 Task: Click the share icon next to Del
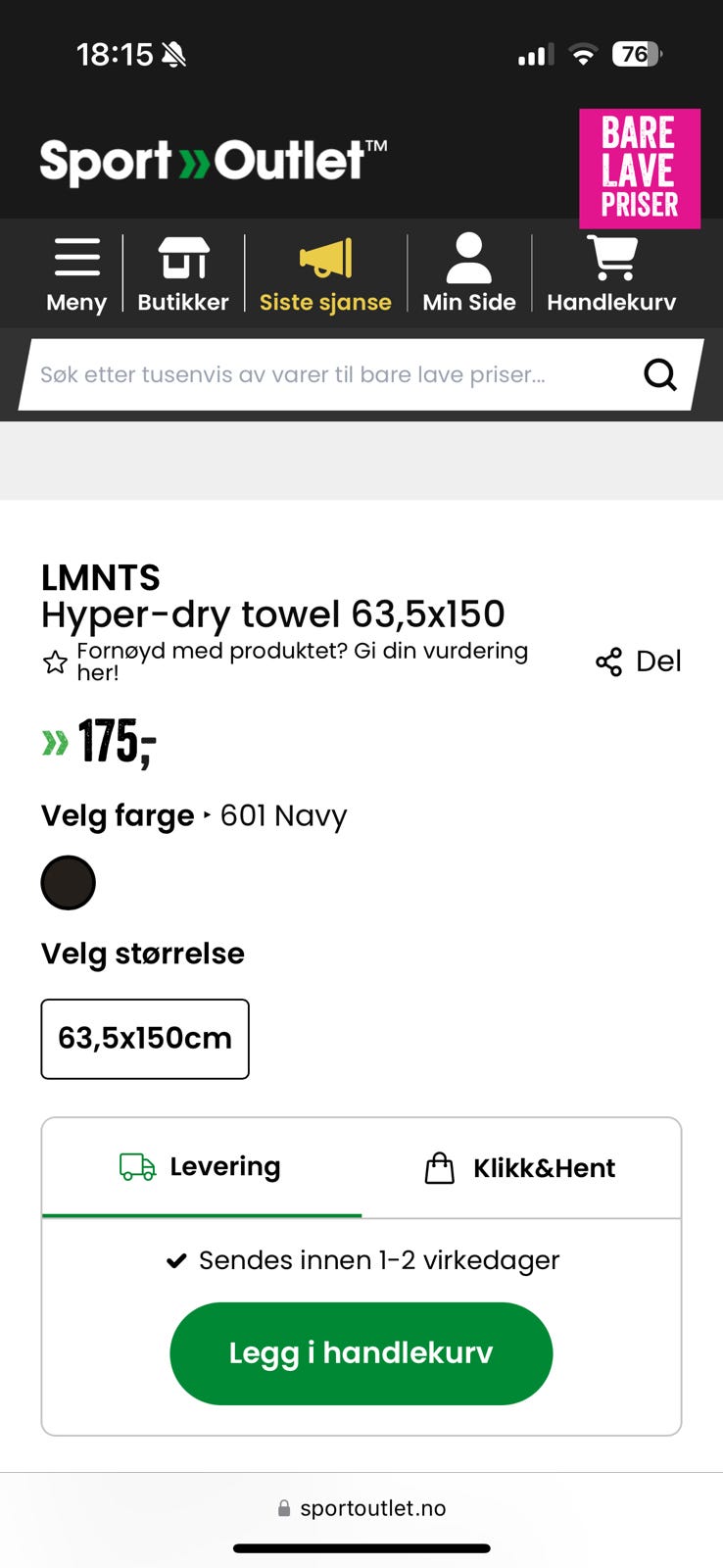(x=608, y=661)
